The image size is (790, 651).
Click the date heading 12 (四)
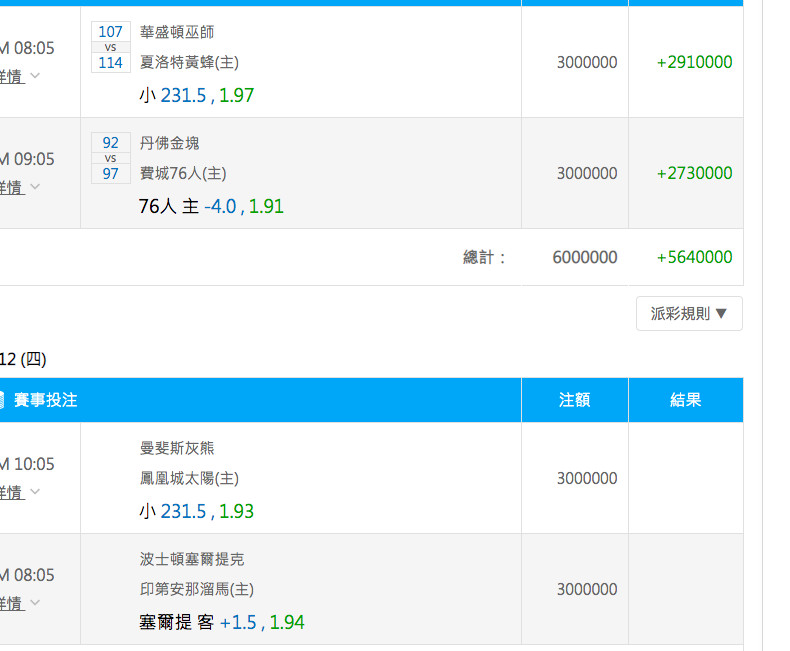[x=23, y=359]
